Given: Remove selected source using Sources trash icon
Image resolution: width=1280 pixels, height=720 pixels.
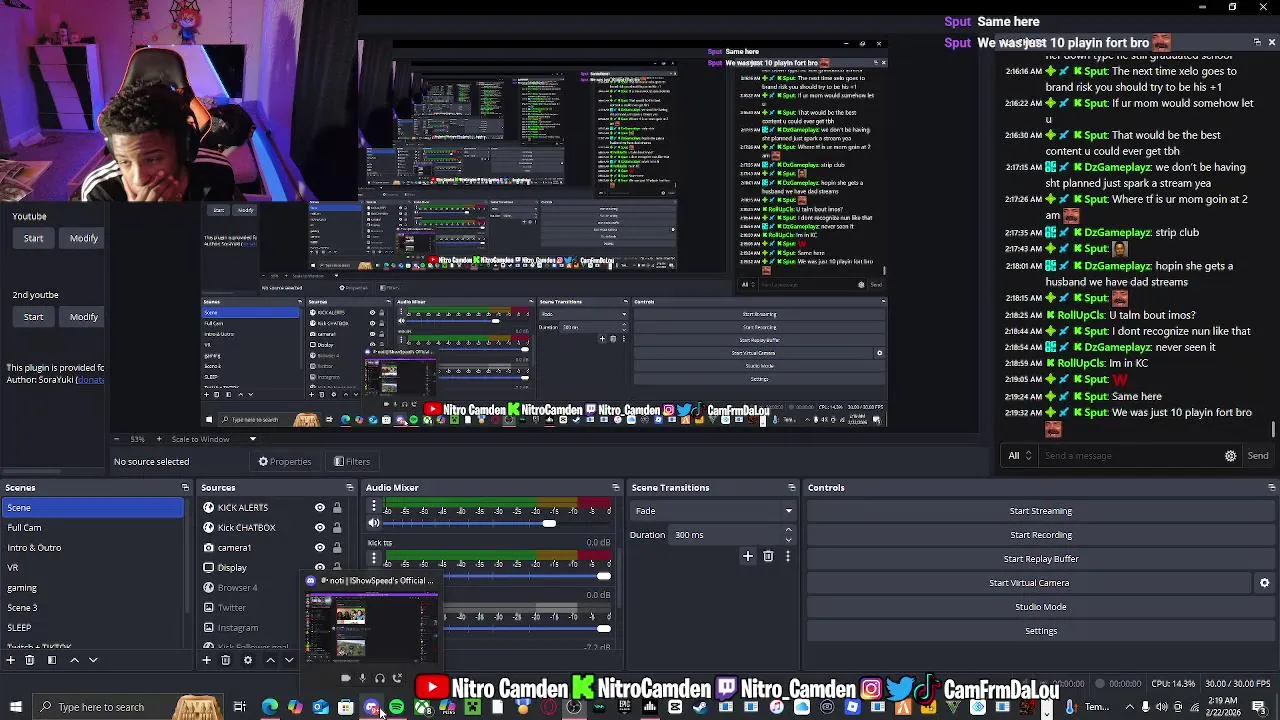Looking at the screenshot, I should click(226, 660).
